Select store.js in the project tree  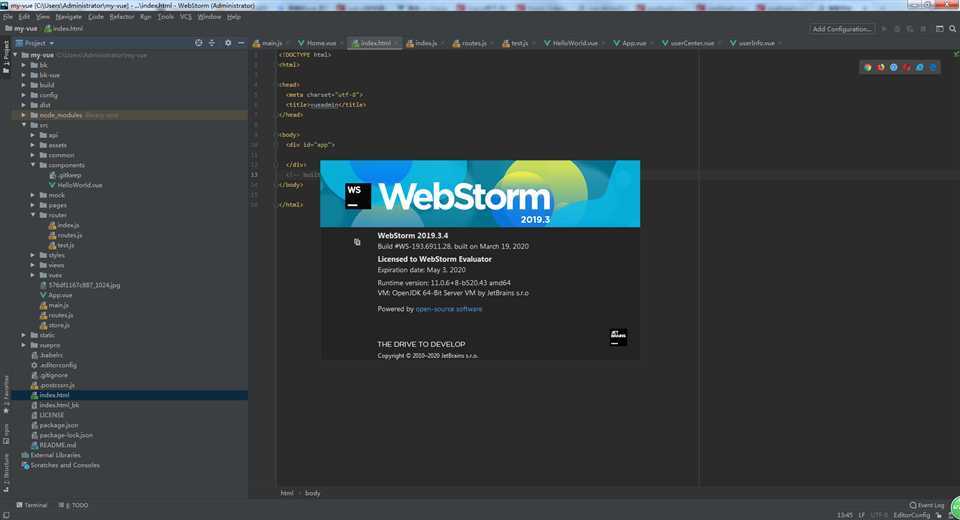(54, 325)
